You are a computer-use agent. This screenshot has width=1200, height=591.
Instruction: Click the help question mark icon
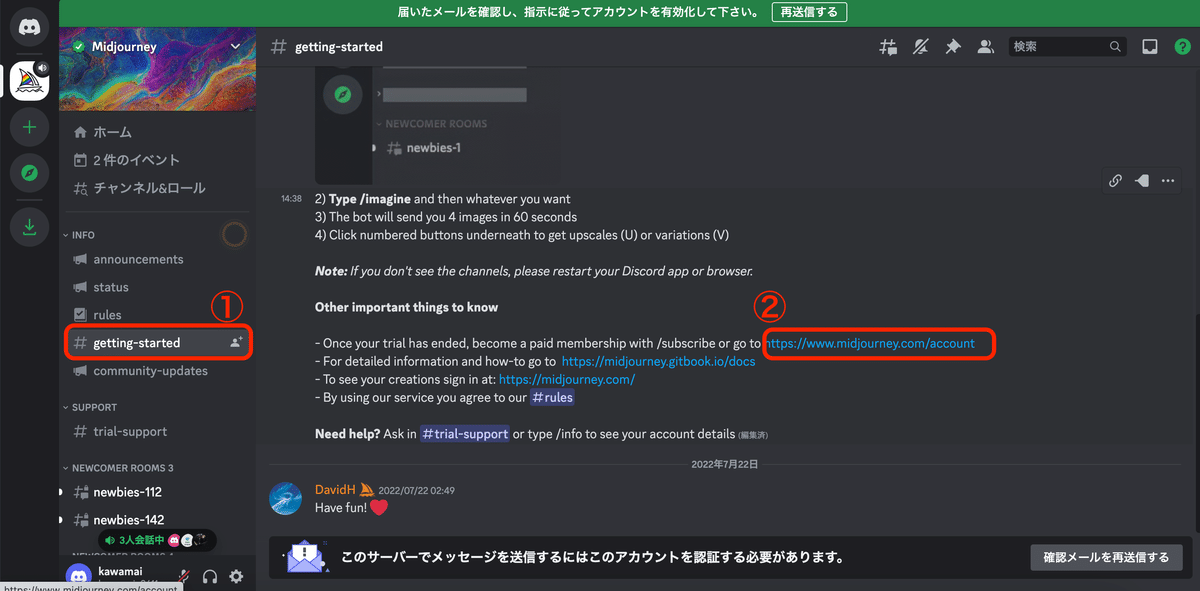coord(1182,47)
